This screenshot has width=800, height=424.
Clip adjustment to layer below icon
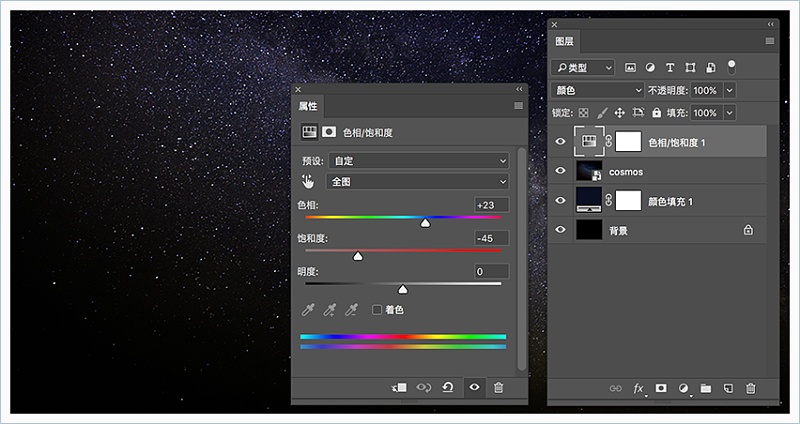tap(400, 387)
